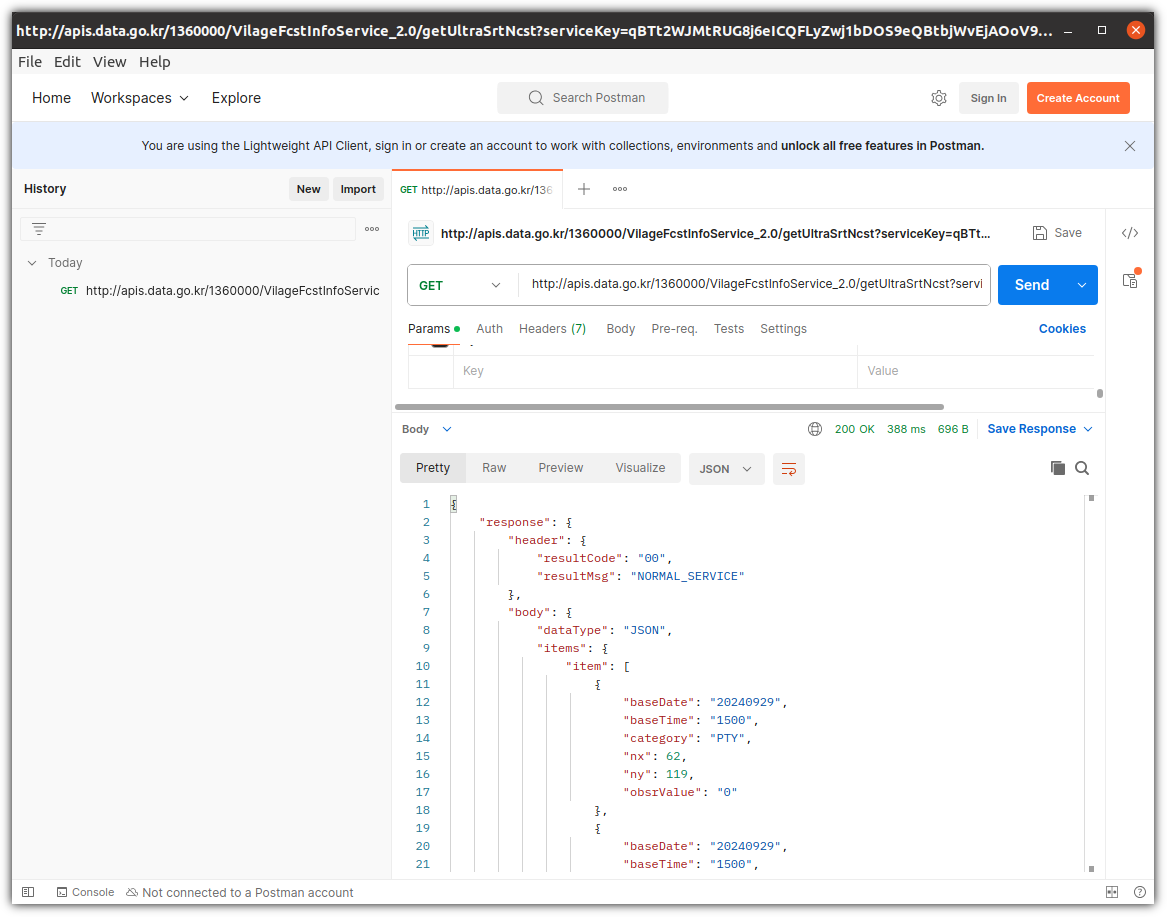Switch response view to Visualize
1167x917 pixels.
640,468
